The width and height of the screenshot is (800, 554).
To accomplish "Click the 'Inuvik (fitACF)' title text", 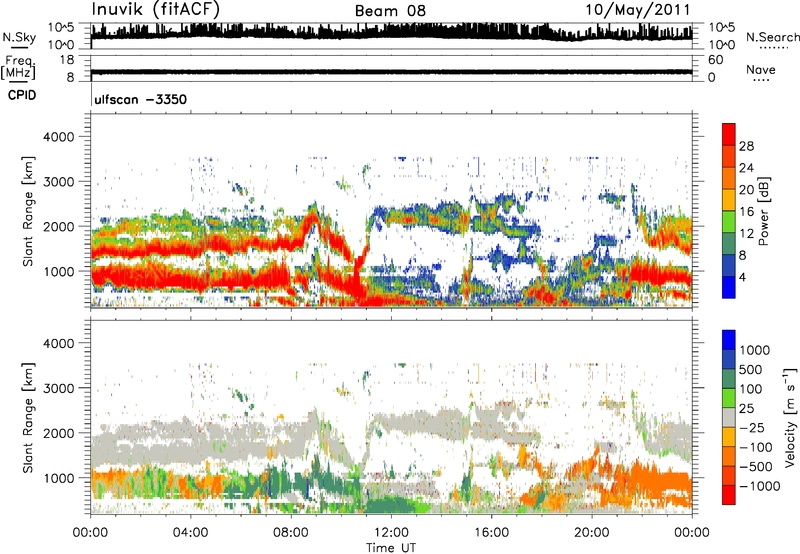I will (x=156, y=10).
